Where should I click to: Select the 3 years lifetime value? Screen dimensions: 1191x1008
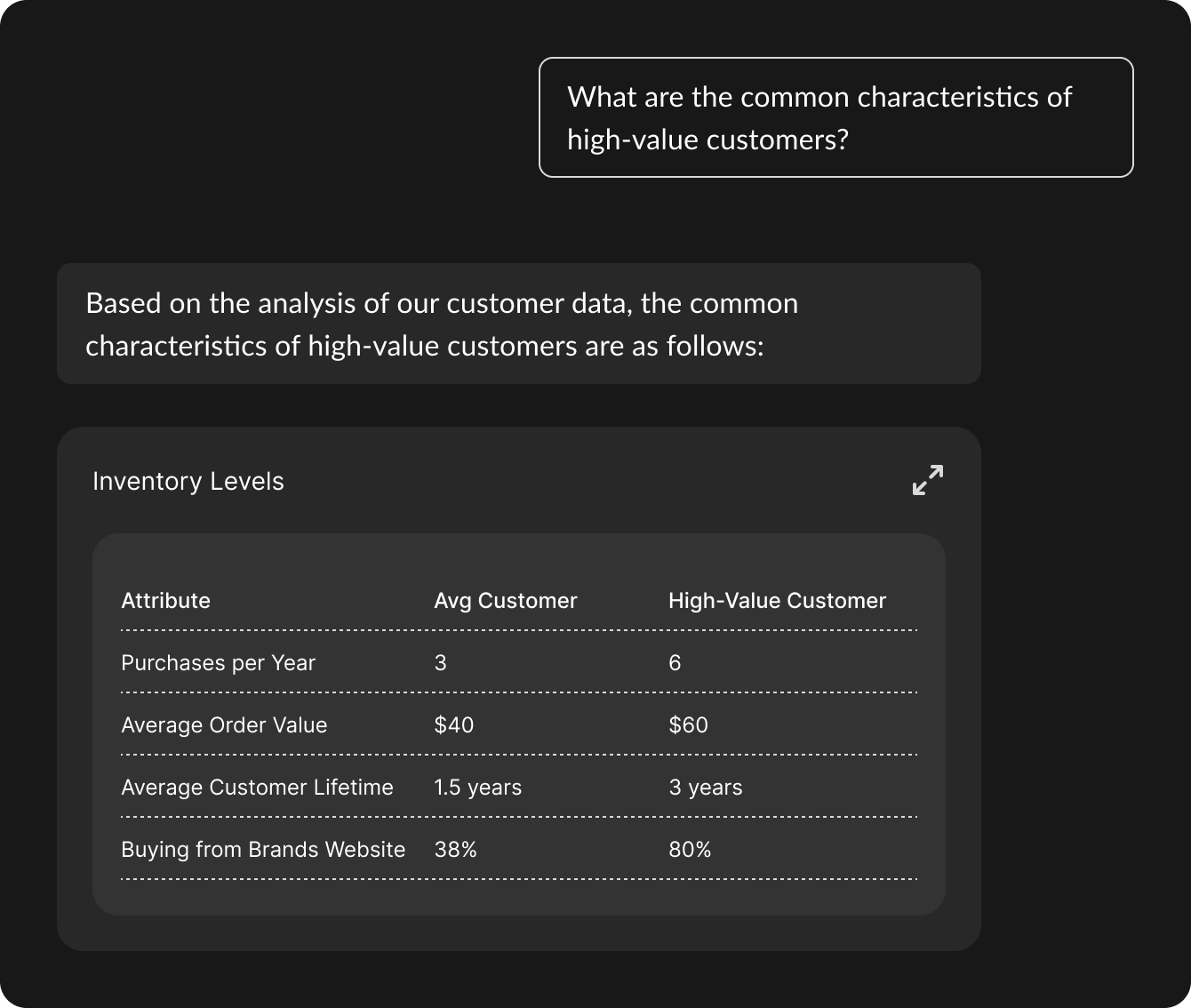[x=706, y=787]
